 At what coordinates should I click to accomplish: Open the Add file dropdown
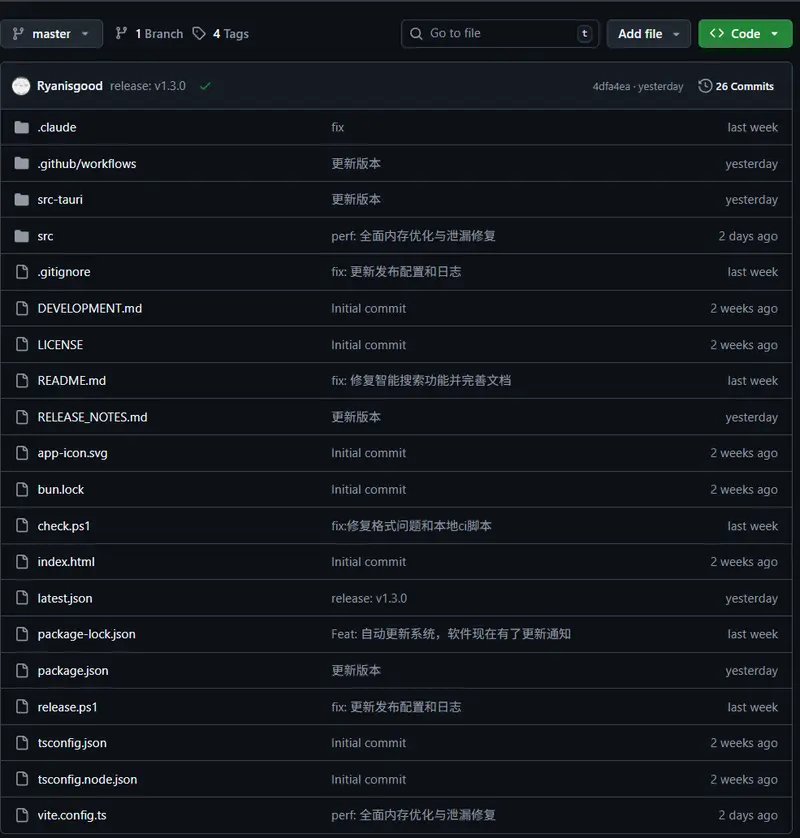pos(648,33)
